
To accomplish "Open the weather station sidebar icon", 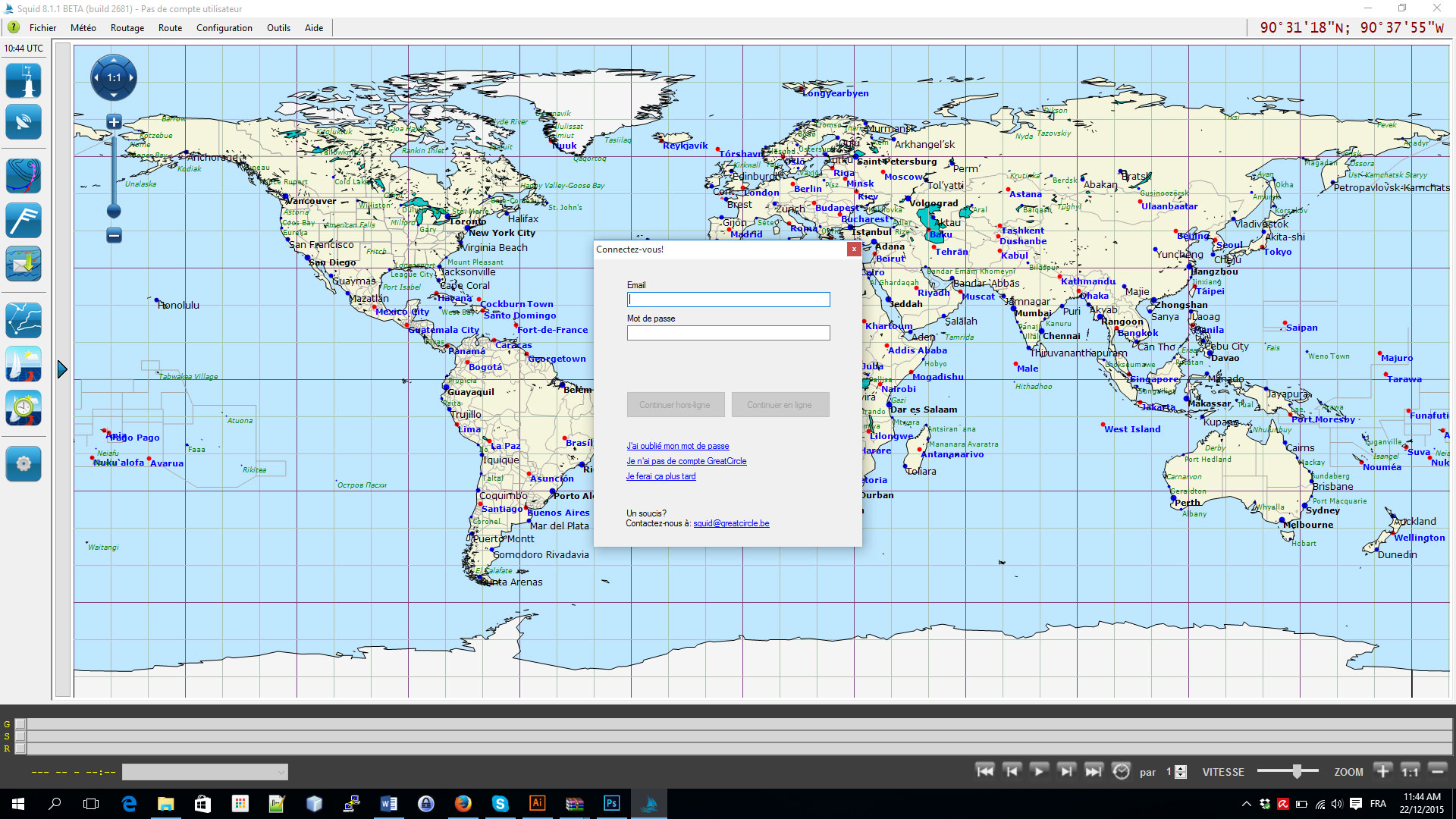I will (24, 80).
